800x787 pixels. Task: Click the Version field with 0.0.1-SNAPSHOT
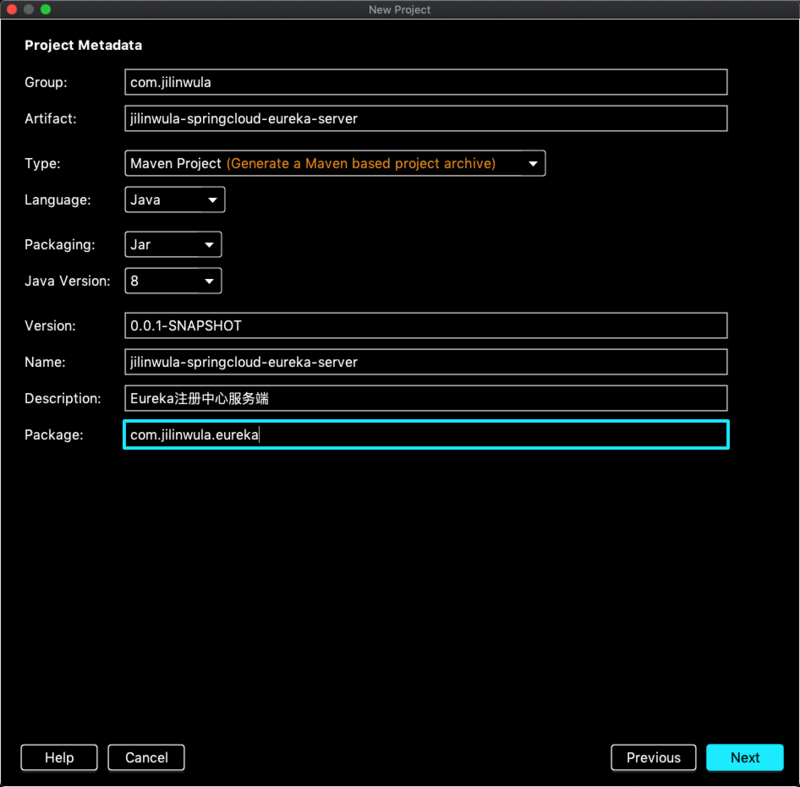point(426,325)
